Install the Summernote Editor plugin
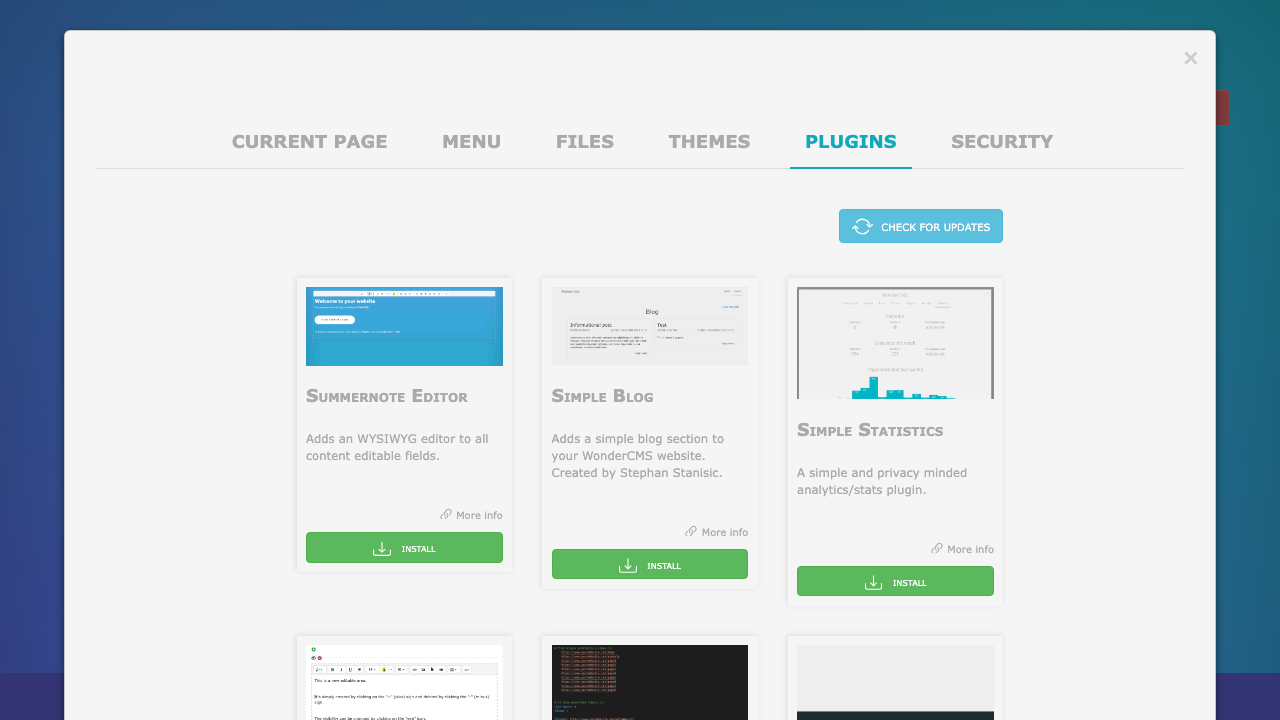 [404, 548]
